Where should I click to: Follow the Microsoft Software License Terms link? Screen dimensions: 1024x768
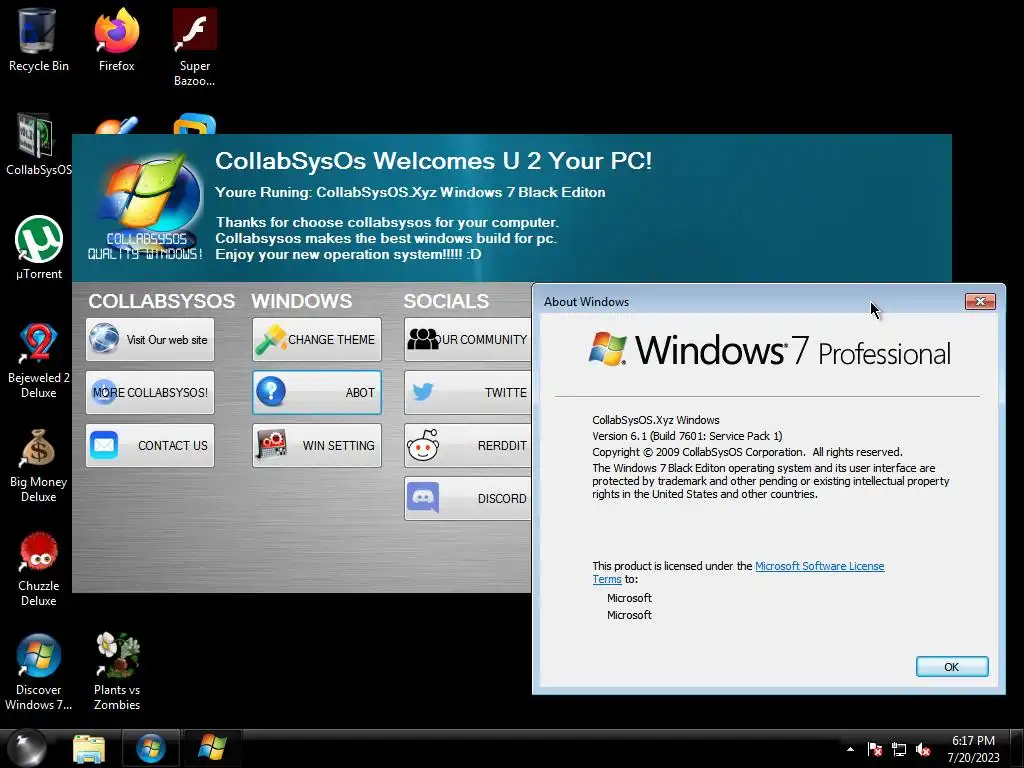[820, 566]
